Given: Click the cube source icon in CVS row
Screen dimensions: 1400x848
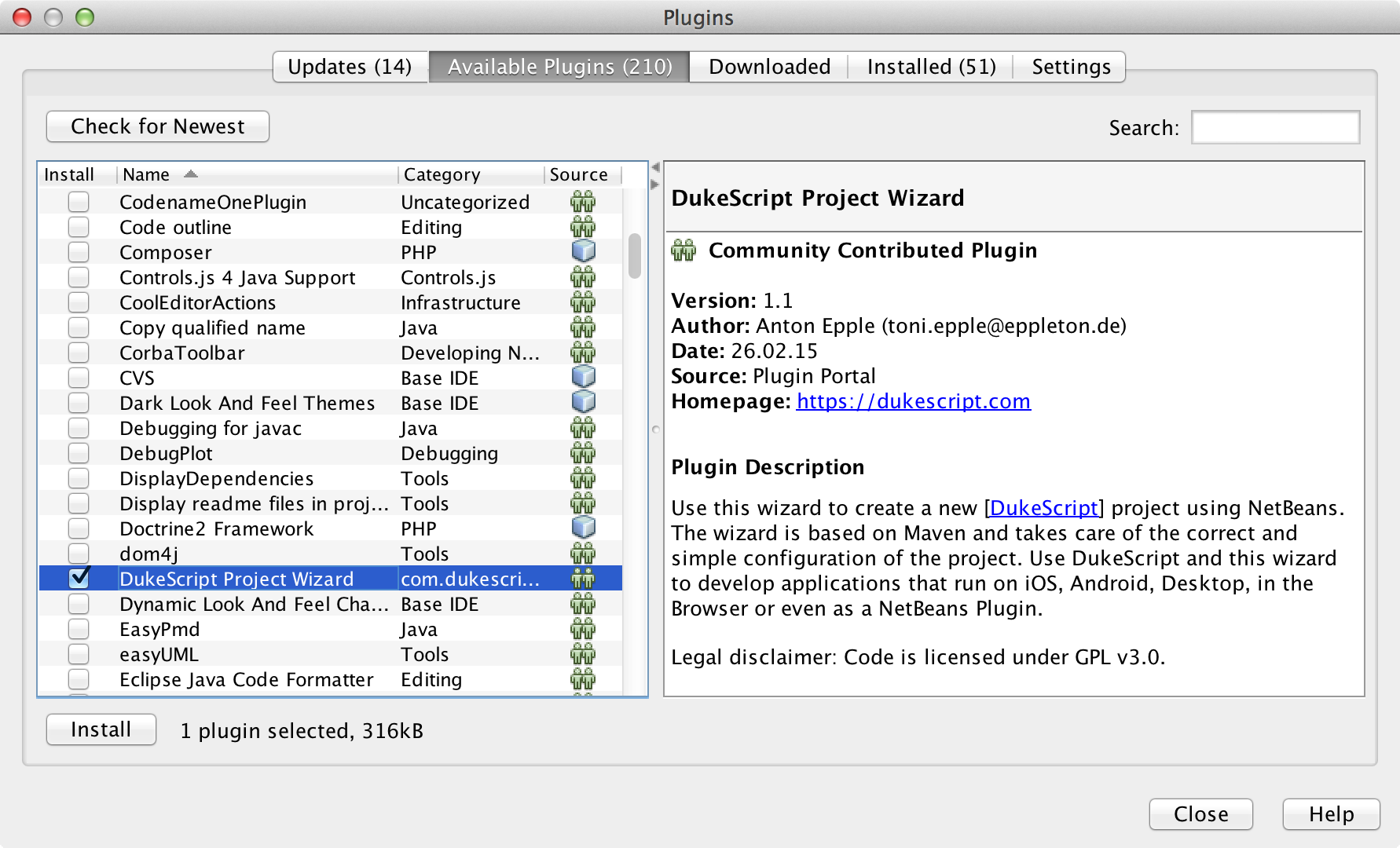Looking at the screenshot, I should 582,378.
